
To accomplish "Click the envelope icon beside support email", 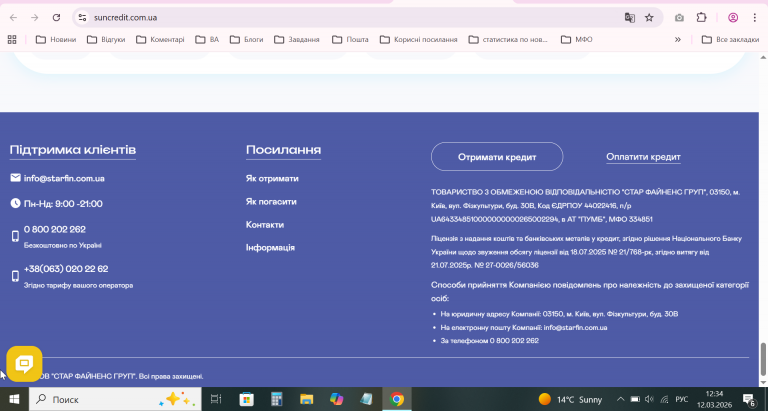I will [x=15, y=177].
